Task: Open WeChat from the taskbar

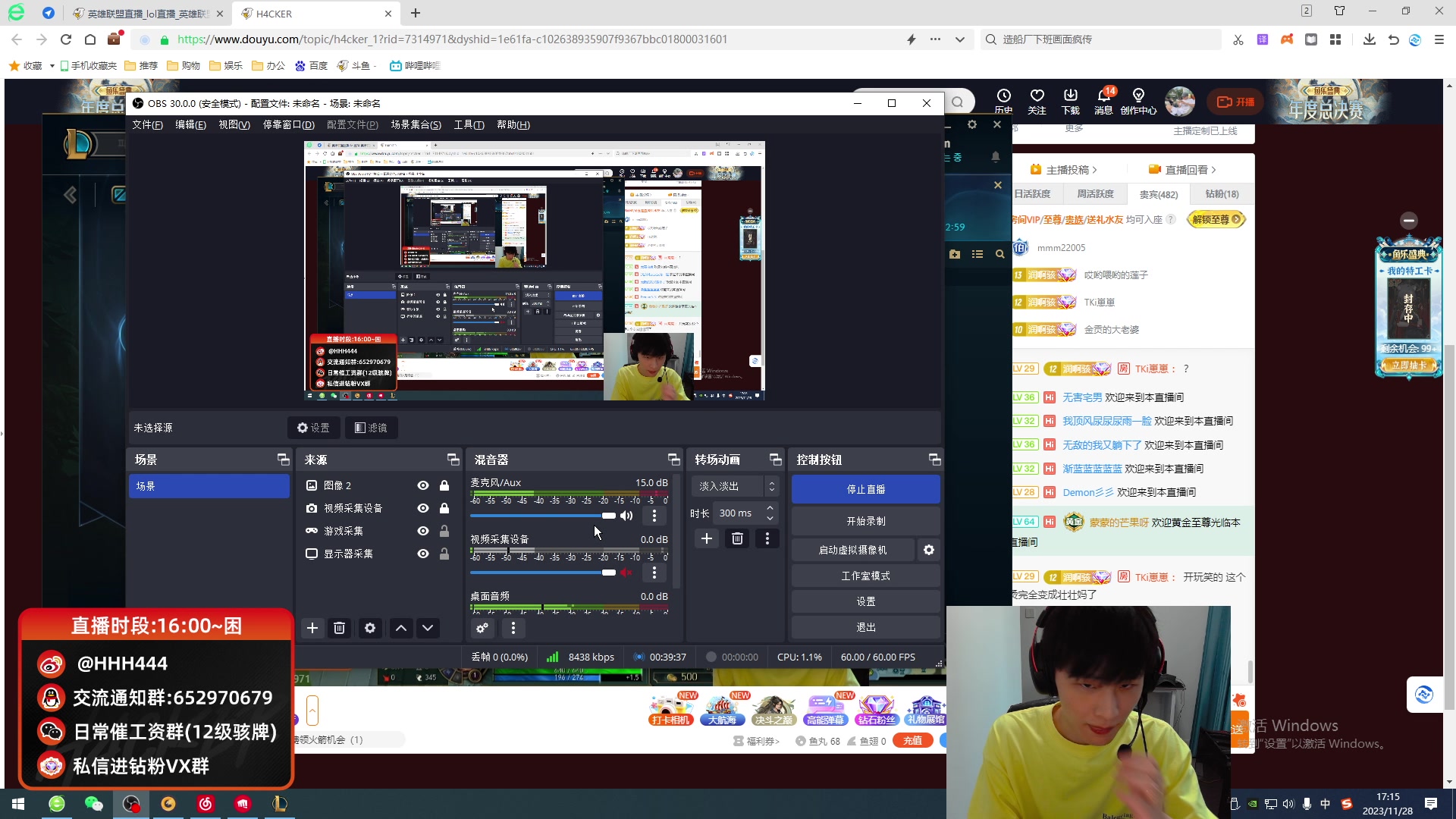Action: 93,804
